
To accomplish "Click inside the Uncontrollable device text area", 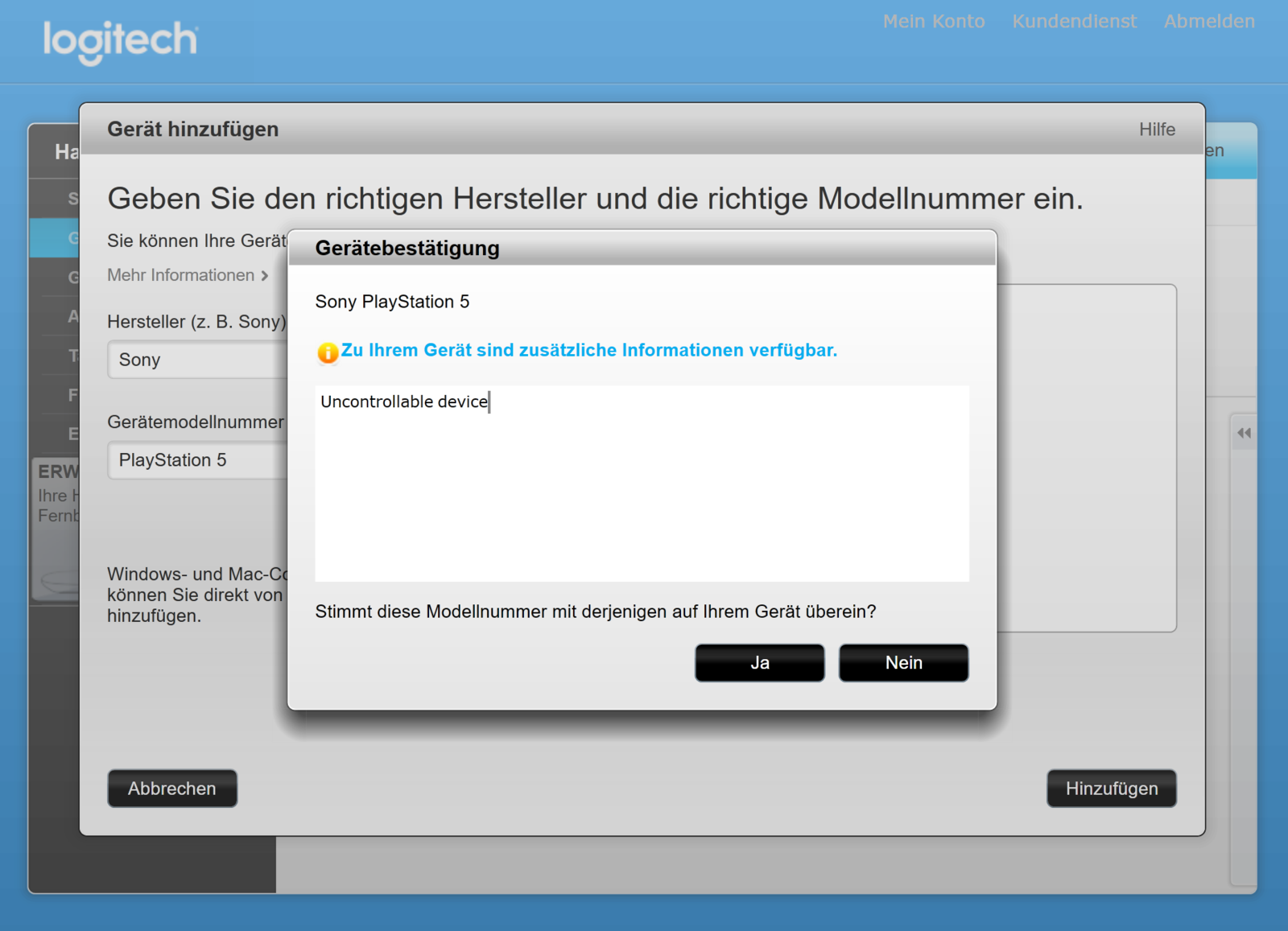I will (x=642, y=483).
